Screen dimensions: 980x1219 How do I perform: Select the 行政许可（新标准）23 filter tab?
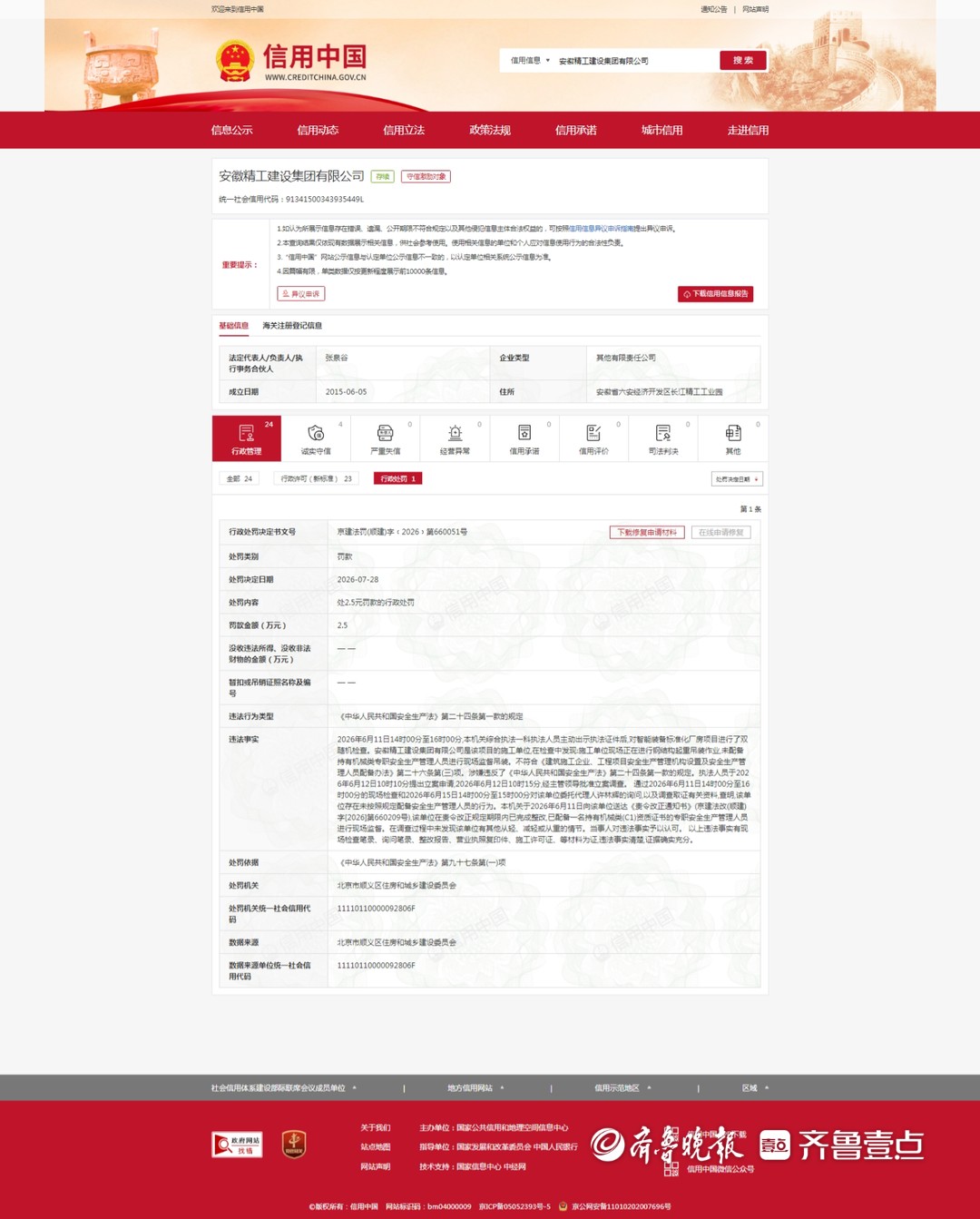tap(317, 478)
